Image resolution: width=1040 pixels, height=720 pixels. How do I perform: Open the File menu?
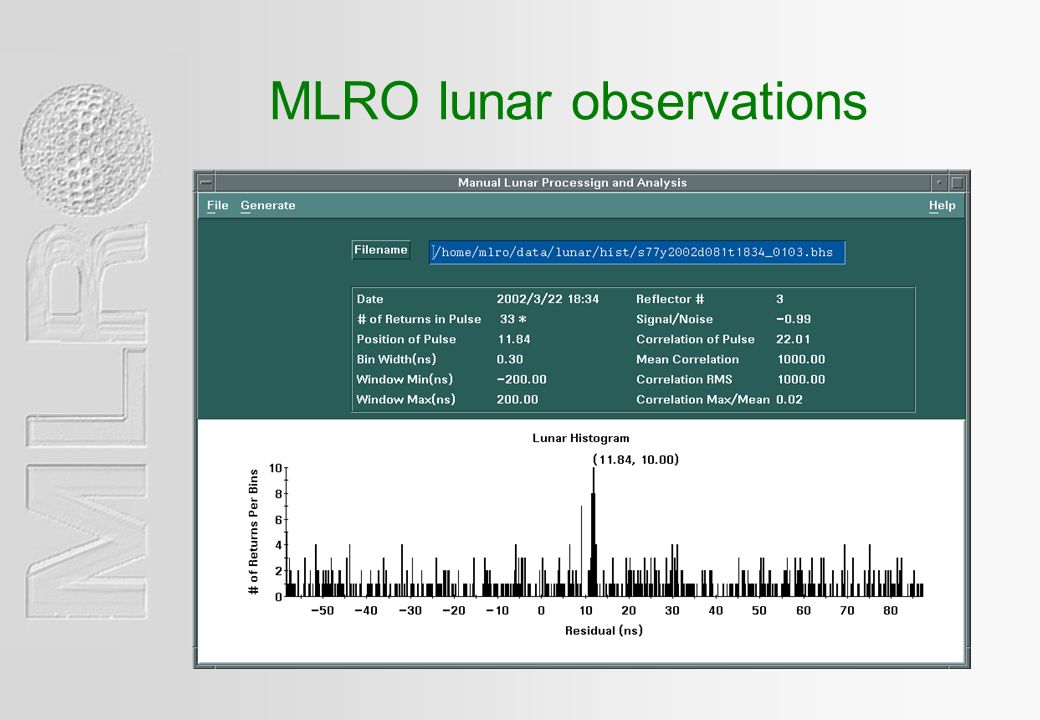click(217, 206)
